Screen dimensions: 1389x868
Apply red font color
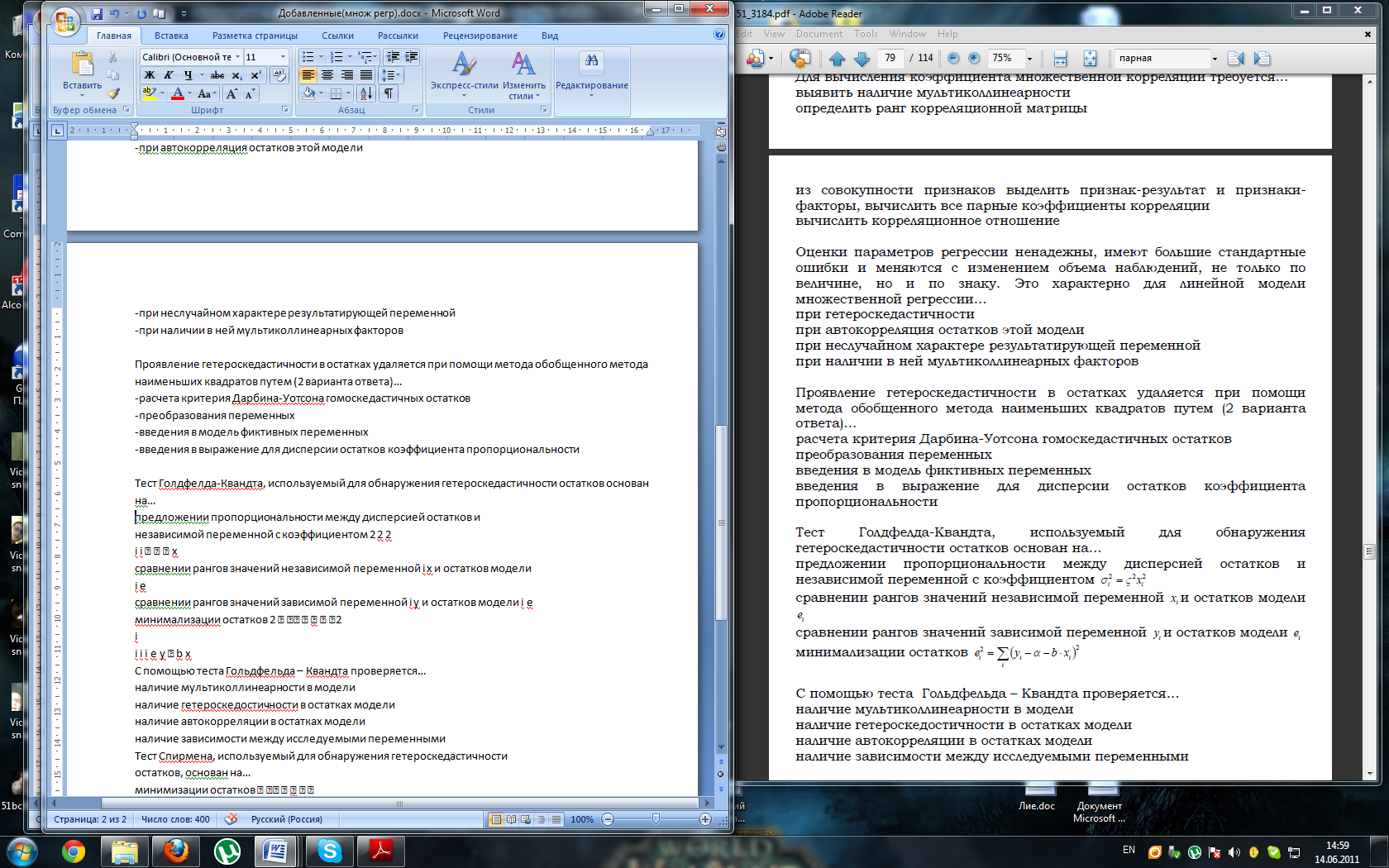tap(177, 93)
